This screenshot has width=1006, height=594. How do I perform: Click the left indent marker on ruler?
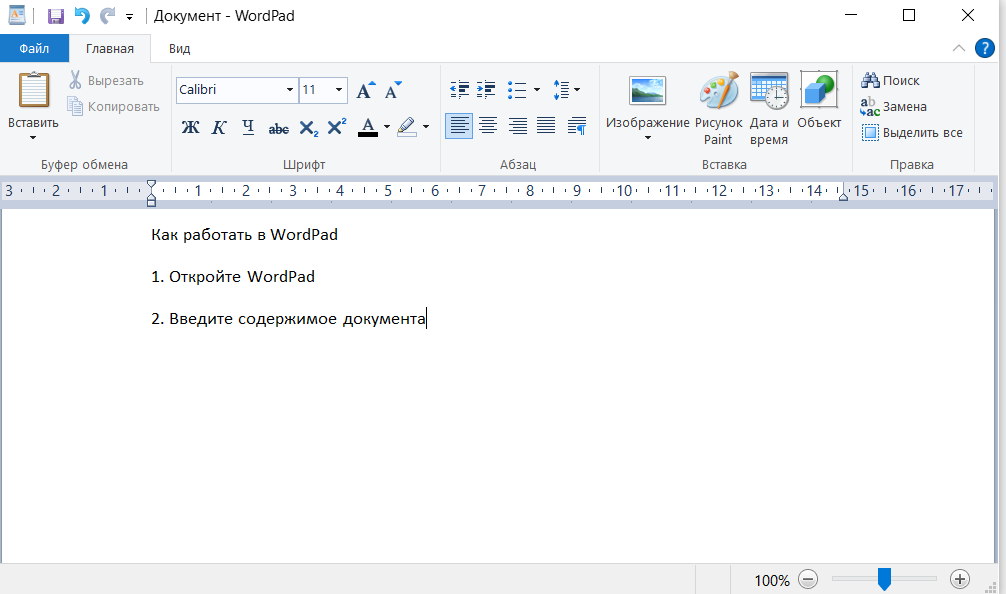[151, 200]
